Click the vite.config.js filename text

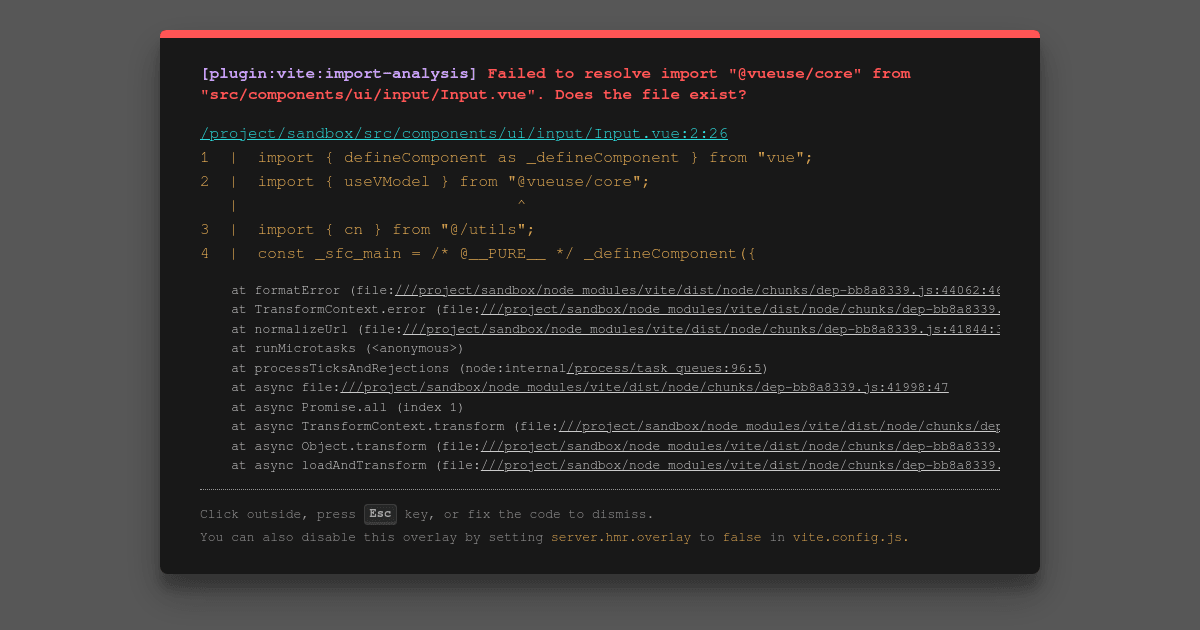click(x=848, y=538)
